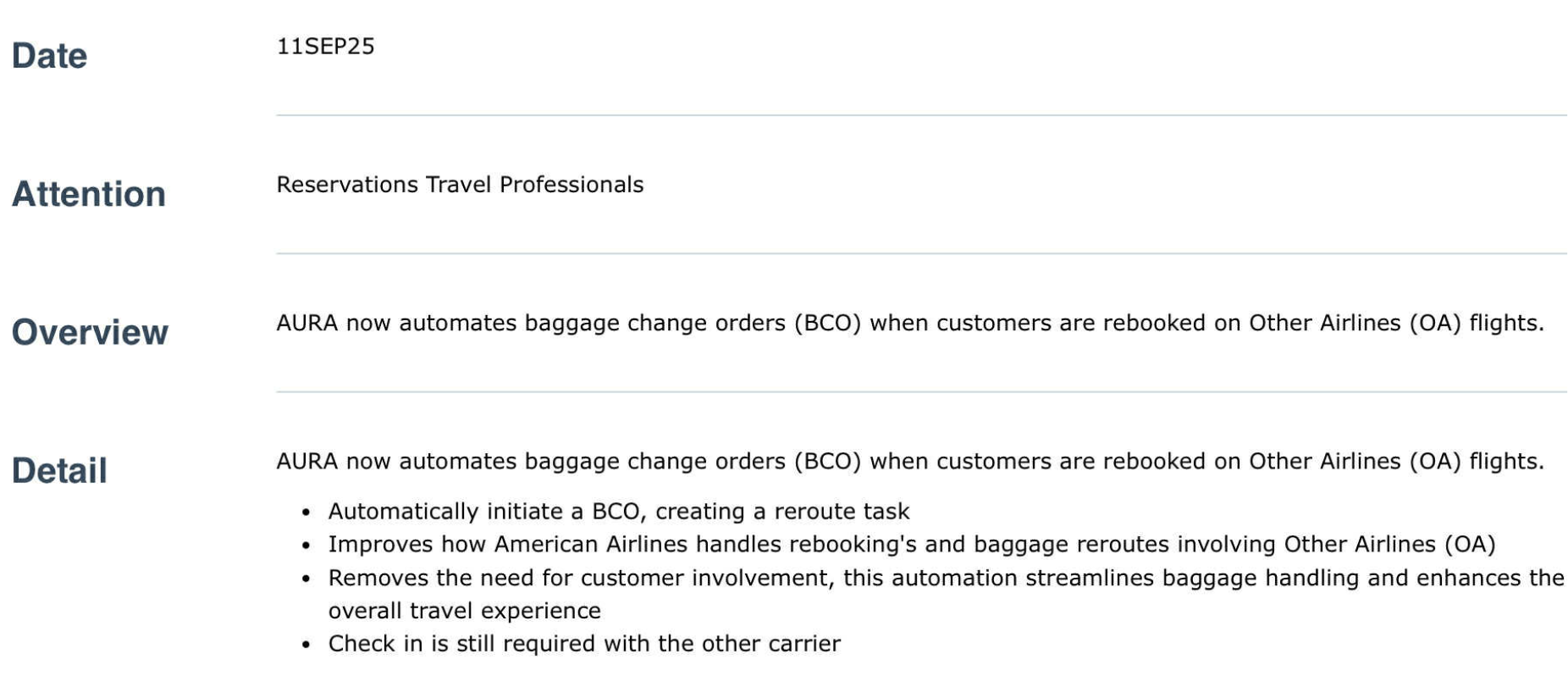
Task: Click the Attention section heading
Action: coord(89,194)
